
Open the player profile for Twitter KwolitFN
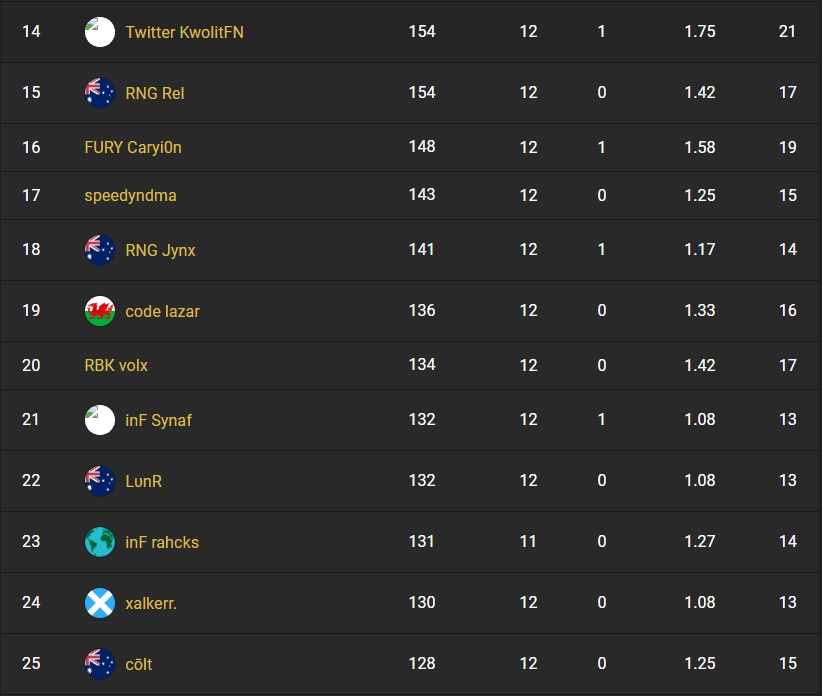pyautogui.click(x=183, y=31)
